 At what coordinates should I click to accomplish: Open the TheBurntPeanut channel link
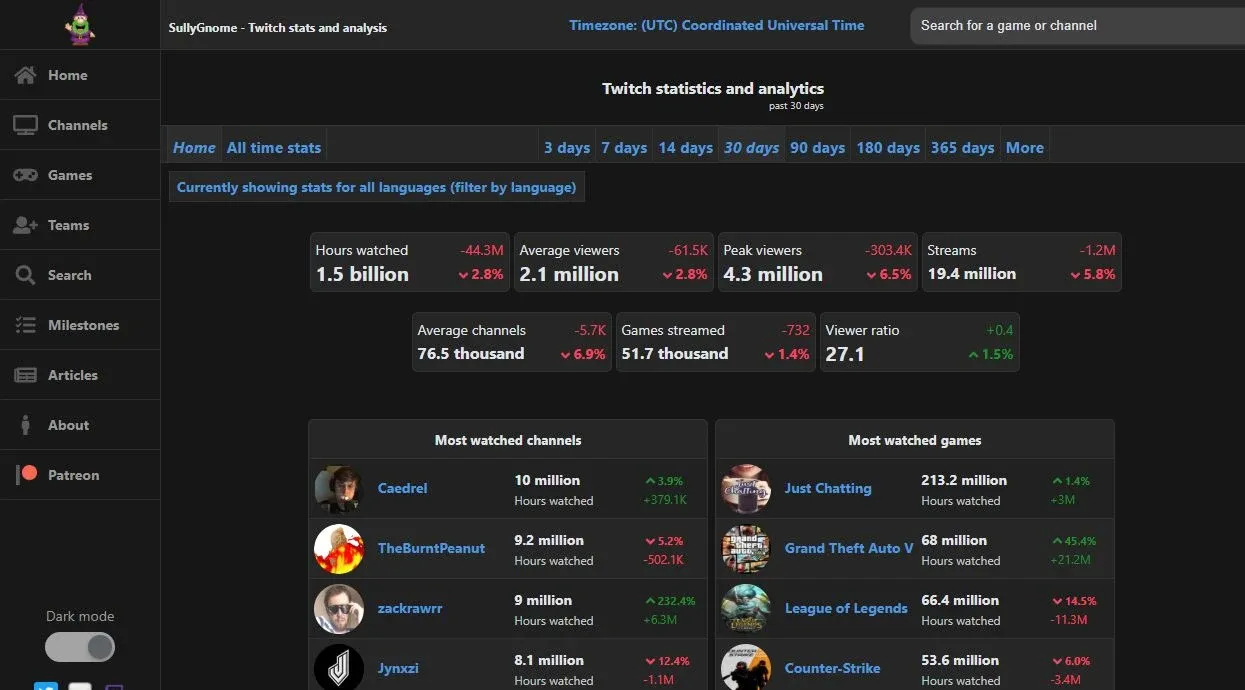[x=431, y=548]
